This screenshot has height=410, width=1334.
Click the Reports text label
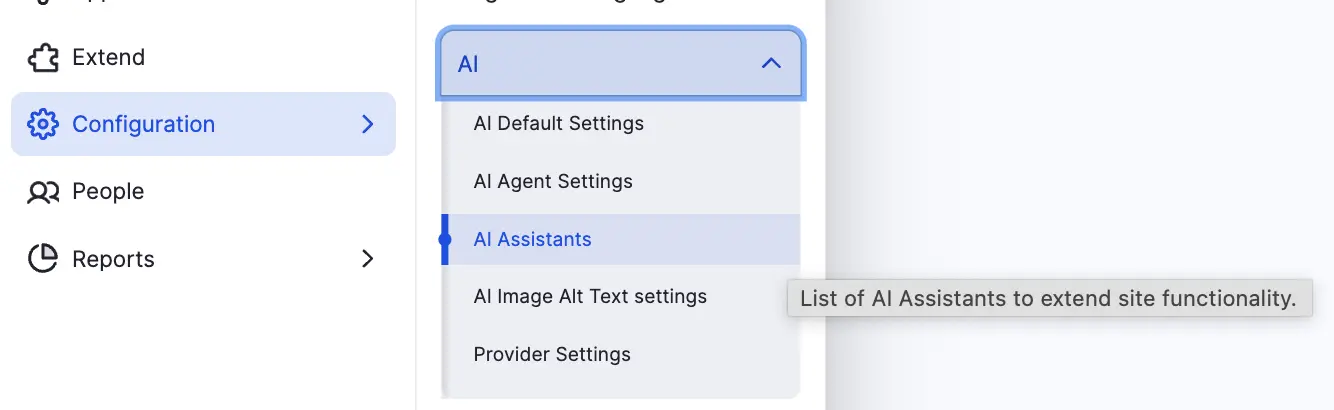[113, 259]
